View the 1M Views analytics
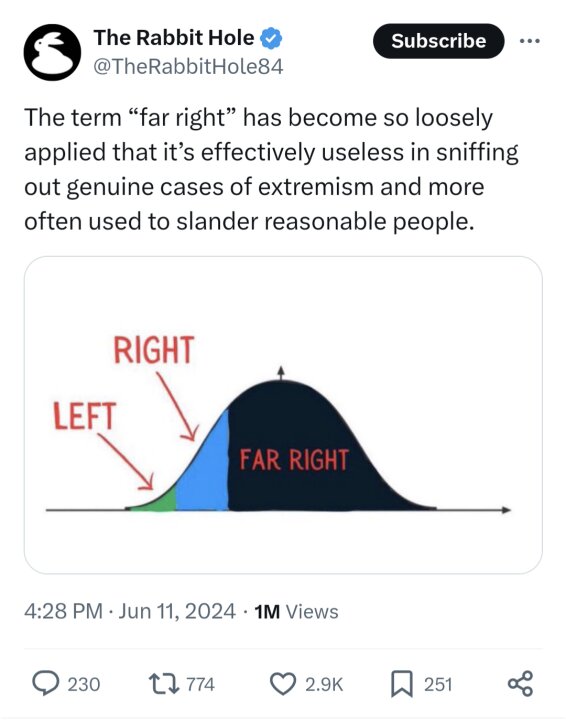 (296, 612)
